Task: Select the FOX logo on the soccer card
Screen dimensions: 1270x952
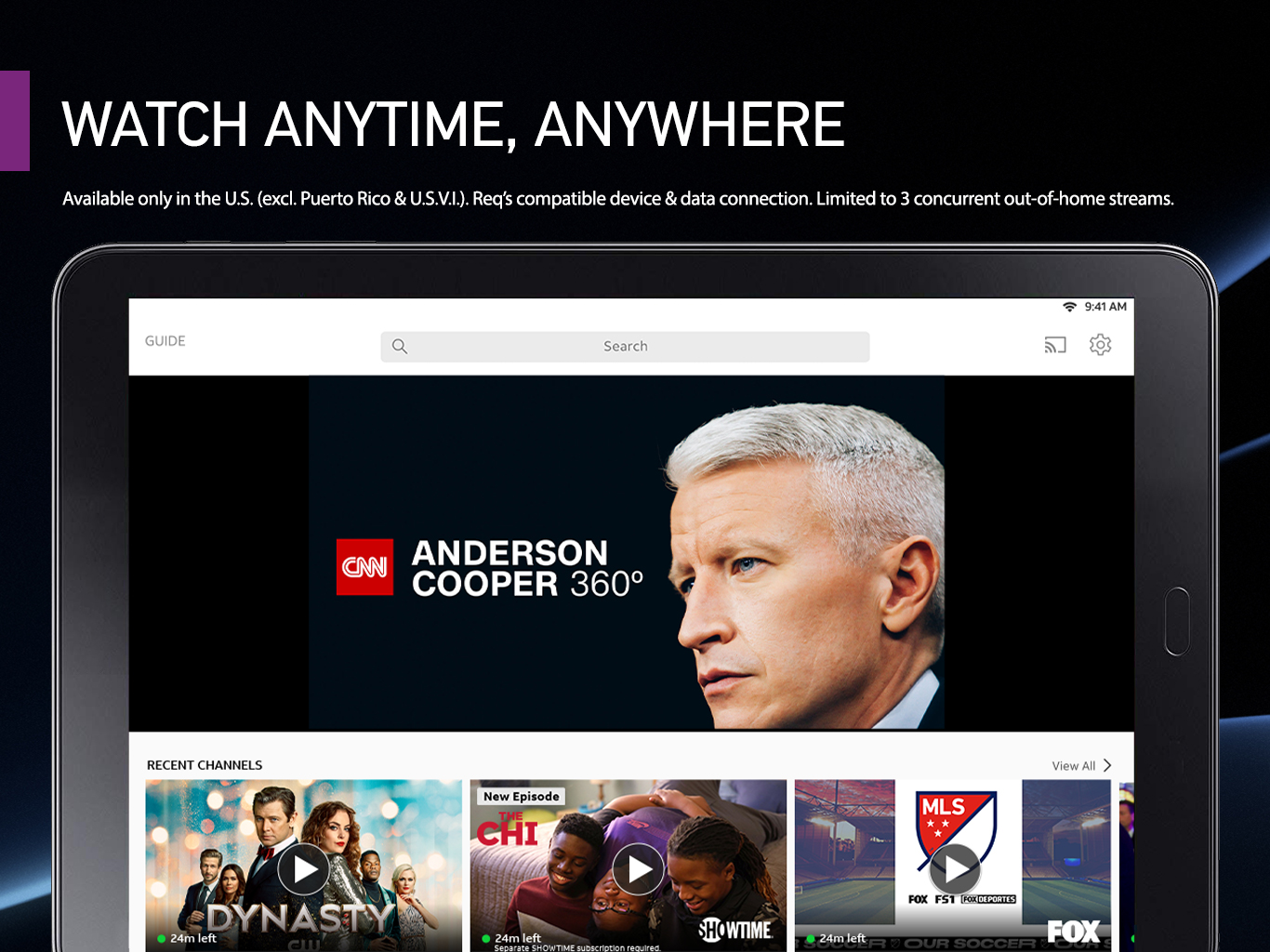Action: coord(1074,932)
